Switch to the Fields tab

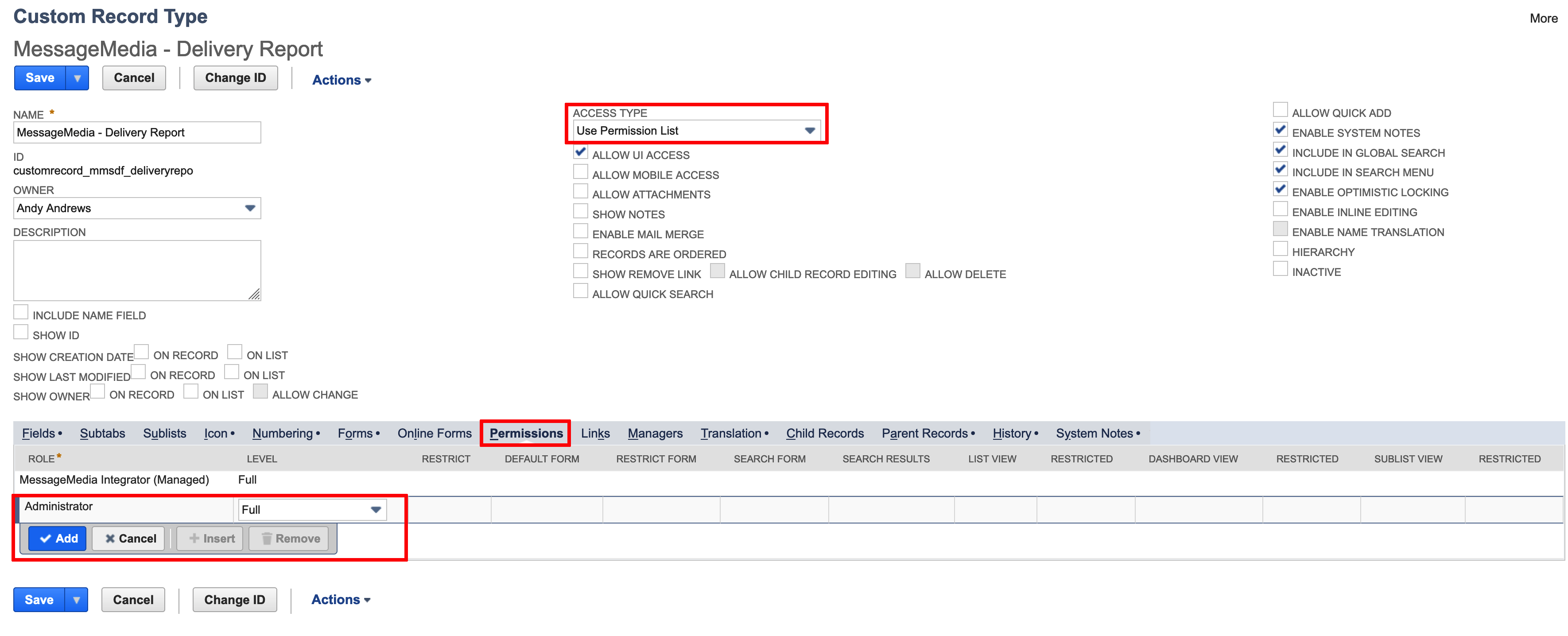point(39,433)
